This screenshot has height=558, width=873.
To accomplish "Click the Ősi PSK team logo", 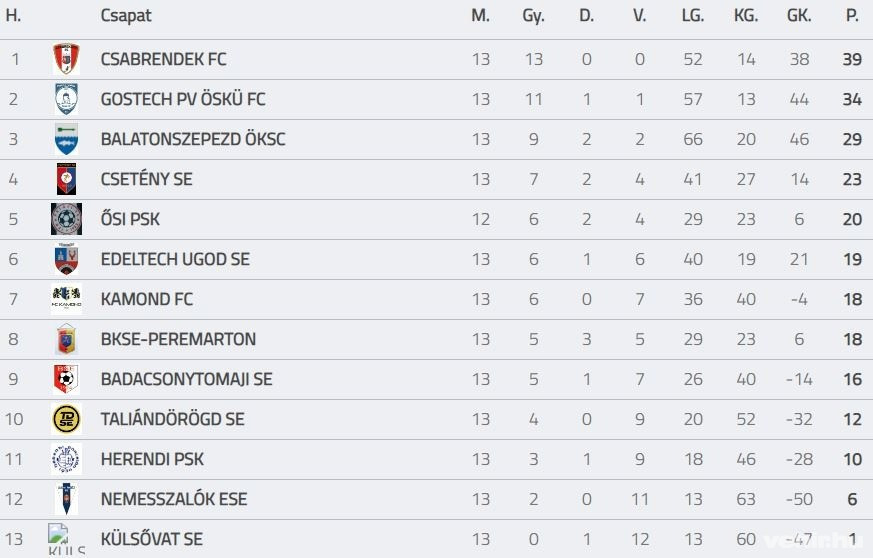I will pyautogui.click(x=66, y=219).
